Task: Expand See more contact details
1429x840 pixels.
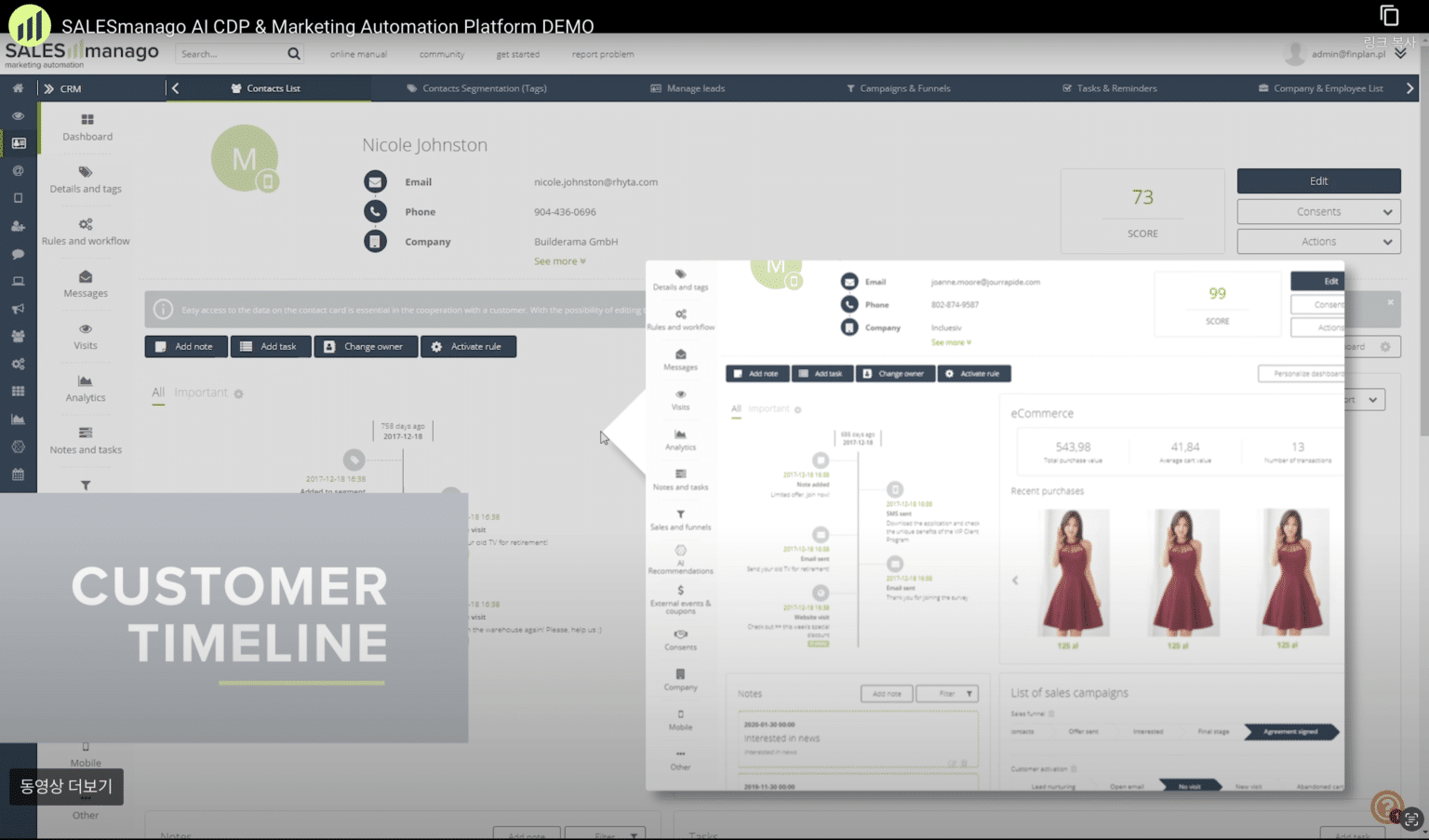Action: point(559,261)
